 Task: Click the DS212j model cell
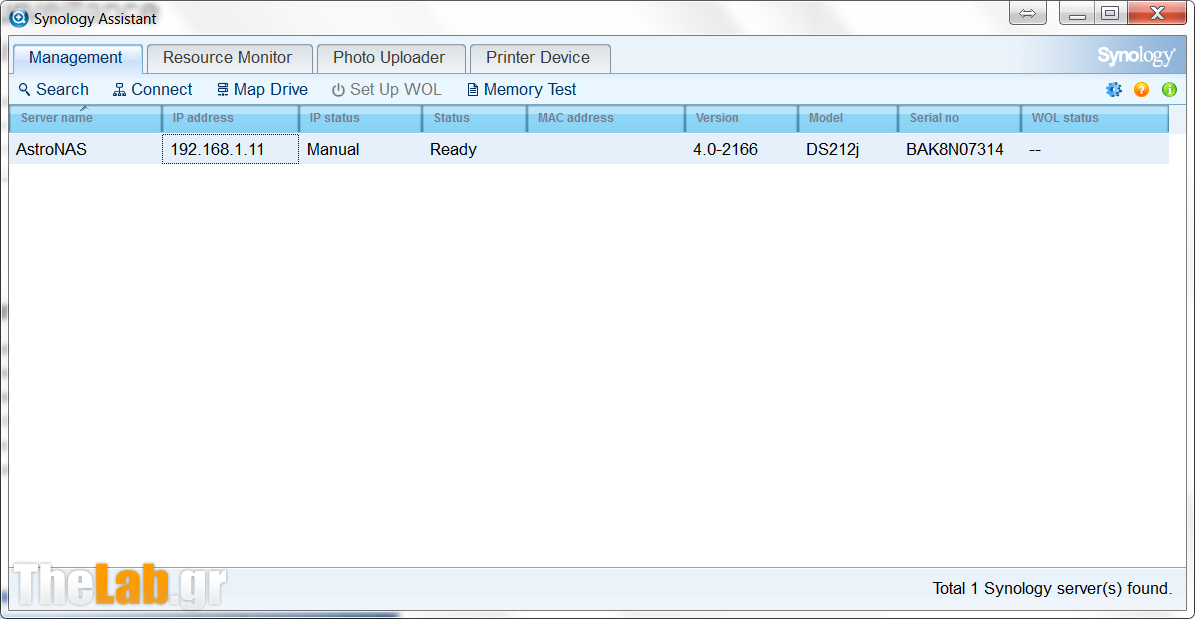tap(847, 149)
